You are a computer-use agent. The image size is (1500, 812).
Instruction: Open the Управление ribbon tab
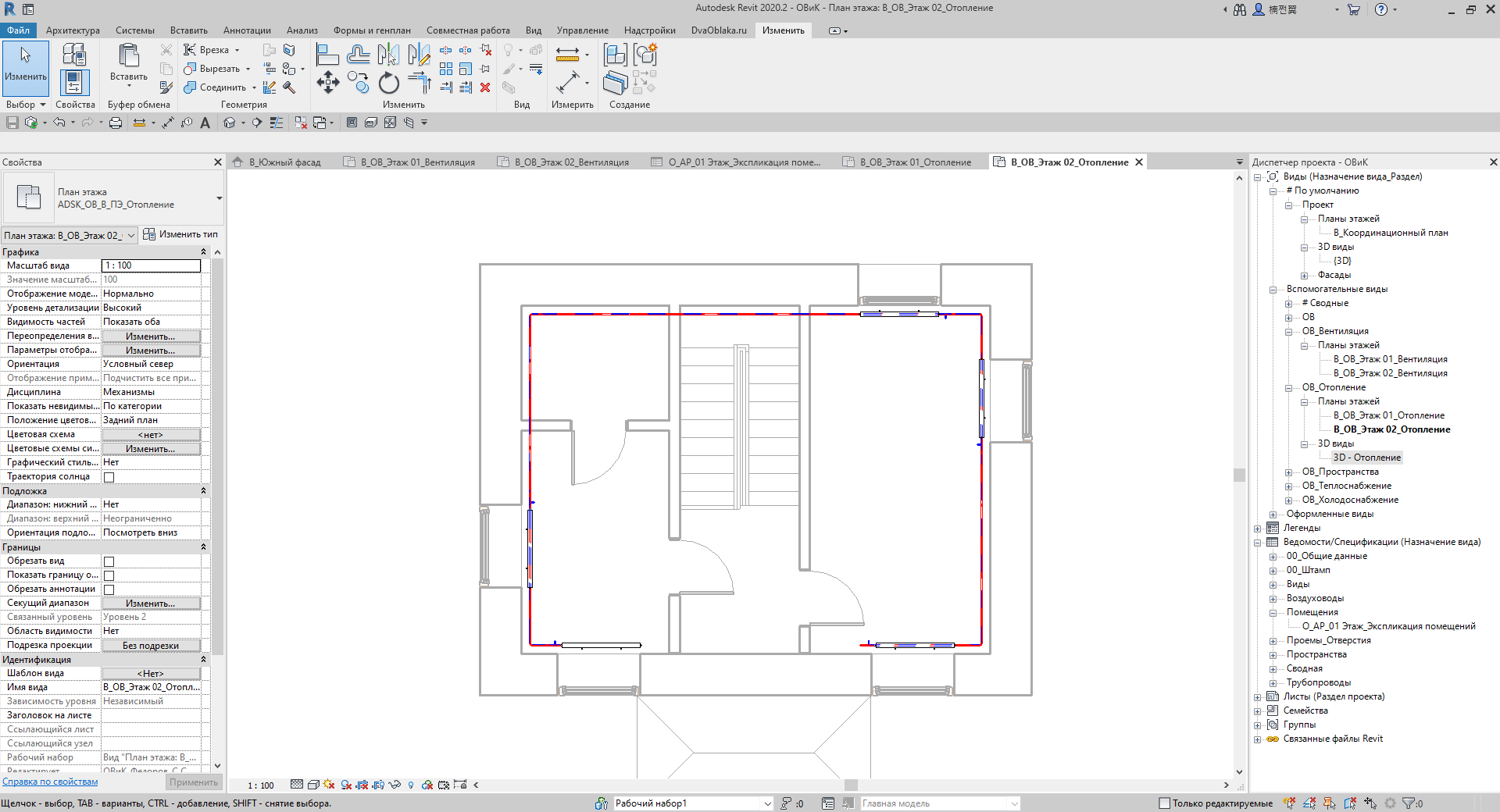coord(582,30)
